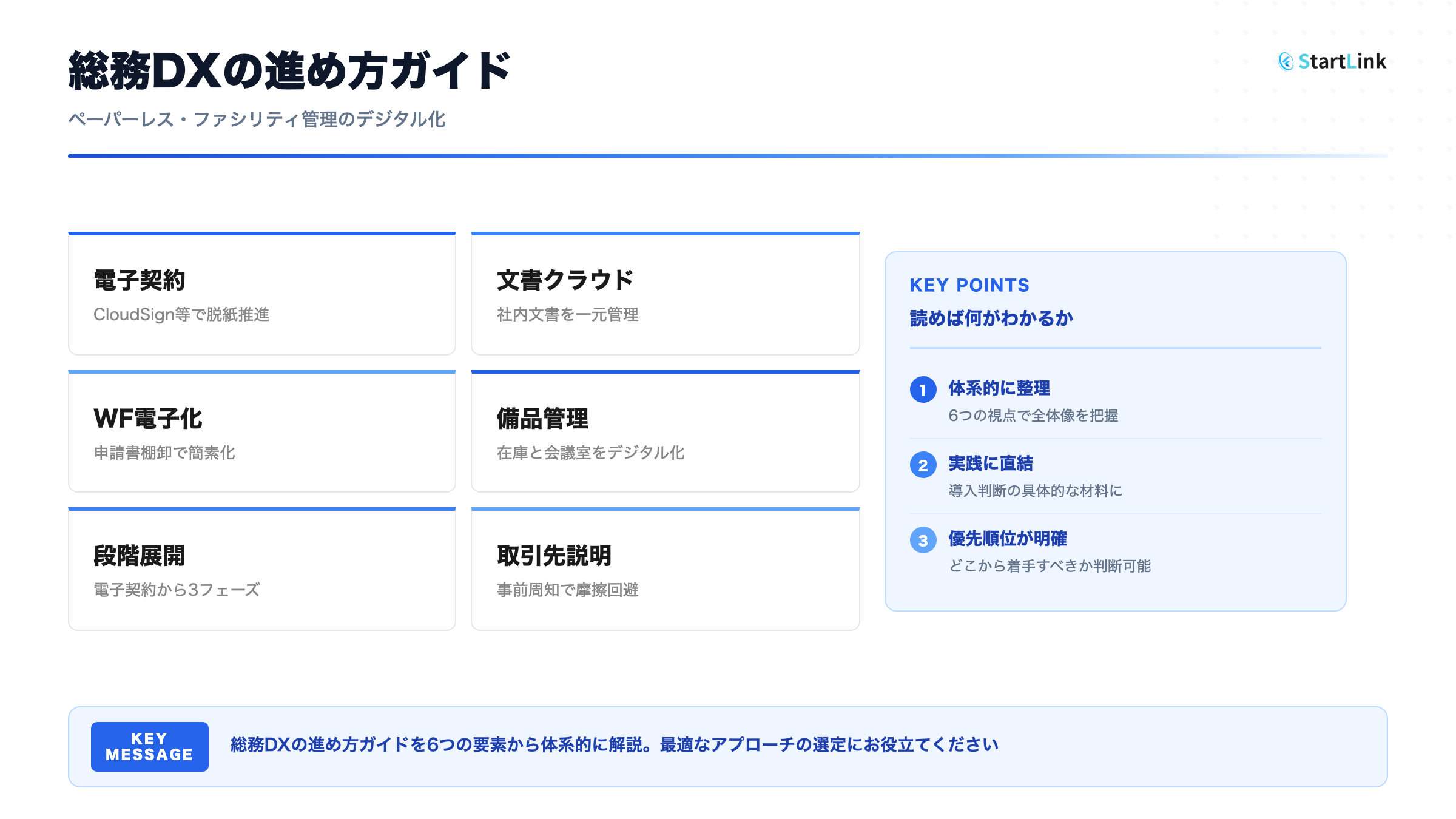This screenshot has width=1456, height=819.
Task: Click the 実践に直結 key point title
Action: pyautogui.click(x=991, y=463)
